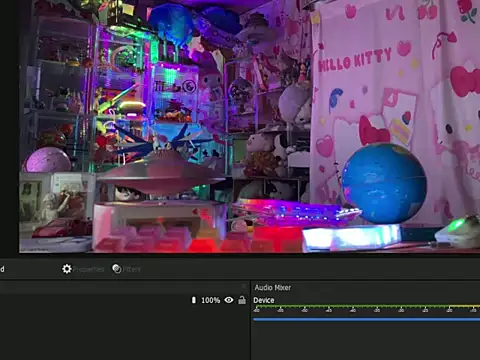Click the blue globe in the preview
This screenshot has height=360, width=480.
click(x=384, y=183)
